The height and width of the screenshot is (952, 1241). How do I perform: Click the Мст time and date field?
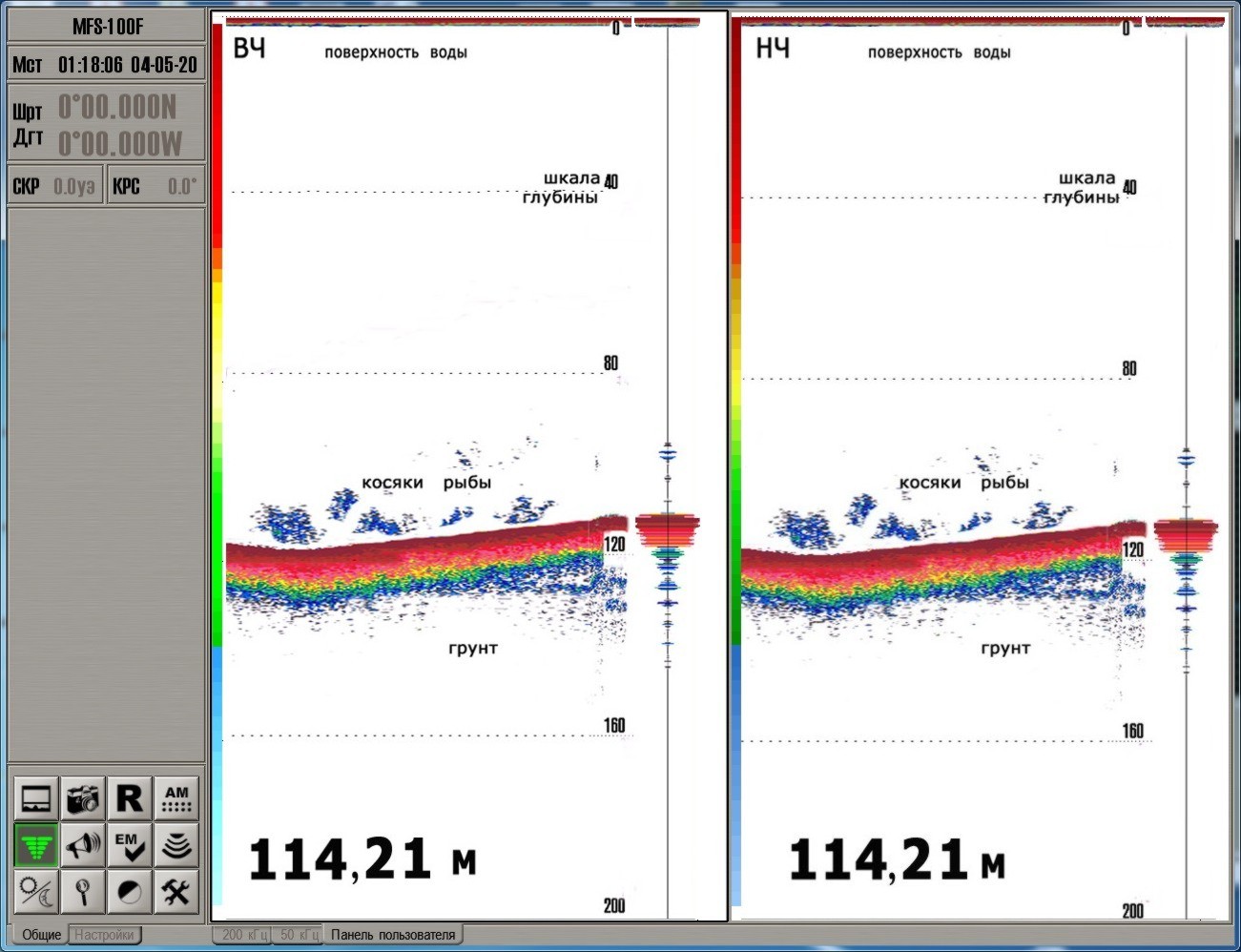pos(107,65)
